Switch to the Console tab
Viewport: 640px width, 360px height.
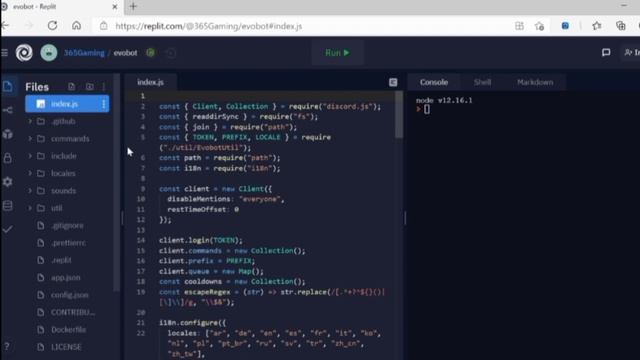pyautogui.click(x=434, y=82)
